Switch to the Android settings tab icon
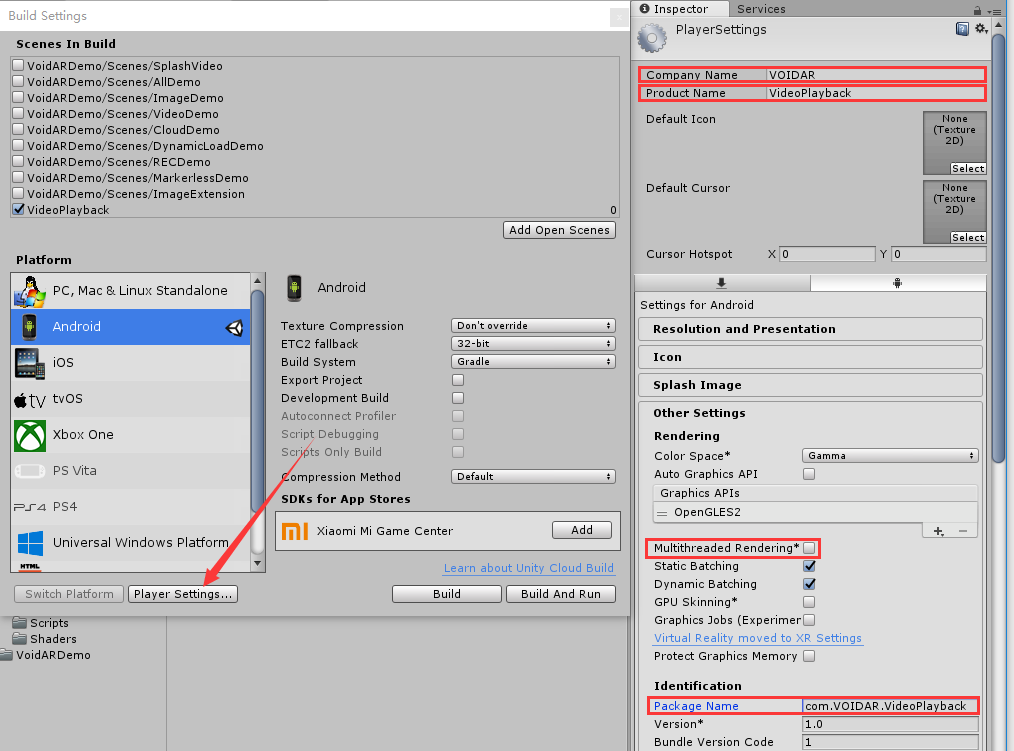The height and width of the screenshot is (751, 1014). (898, 283)
